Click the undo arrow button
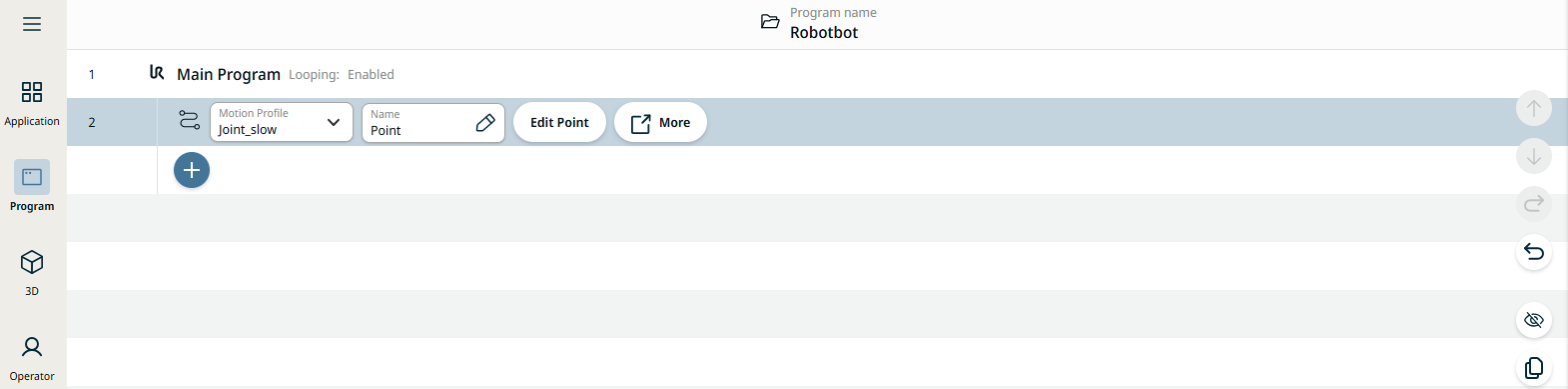 (1534, 252)
